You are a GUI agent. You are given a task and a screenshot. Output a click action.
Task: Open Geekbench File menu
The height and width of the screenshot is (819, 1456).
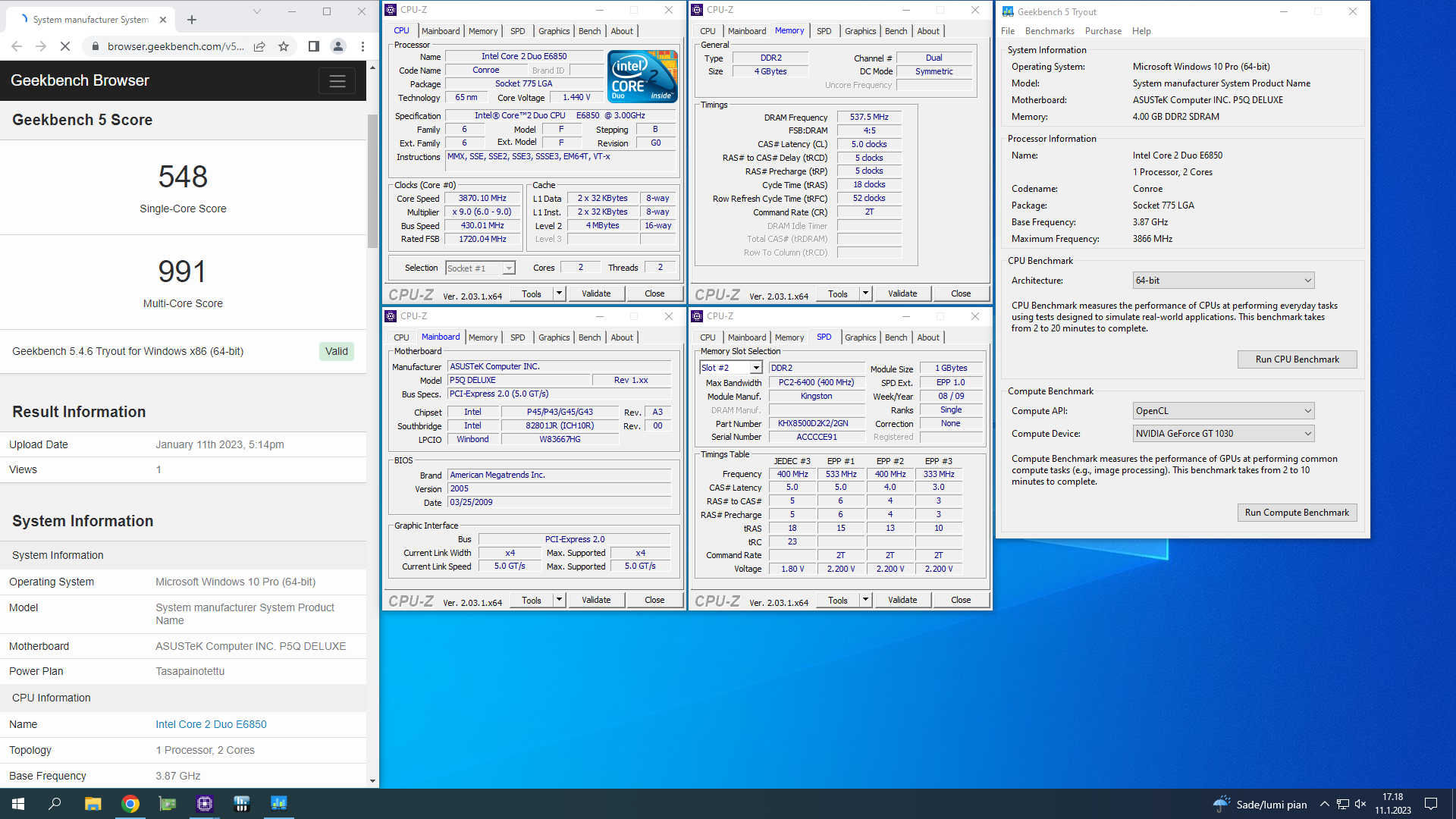click(x=1008, y=31)
